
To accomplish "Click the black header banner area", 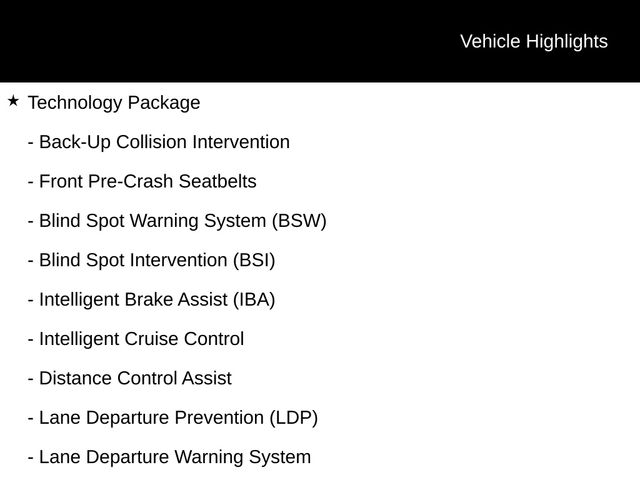I will (320, 41).
